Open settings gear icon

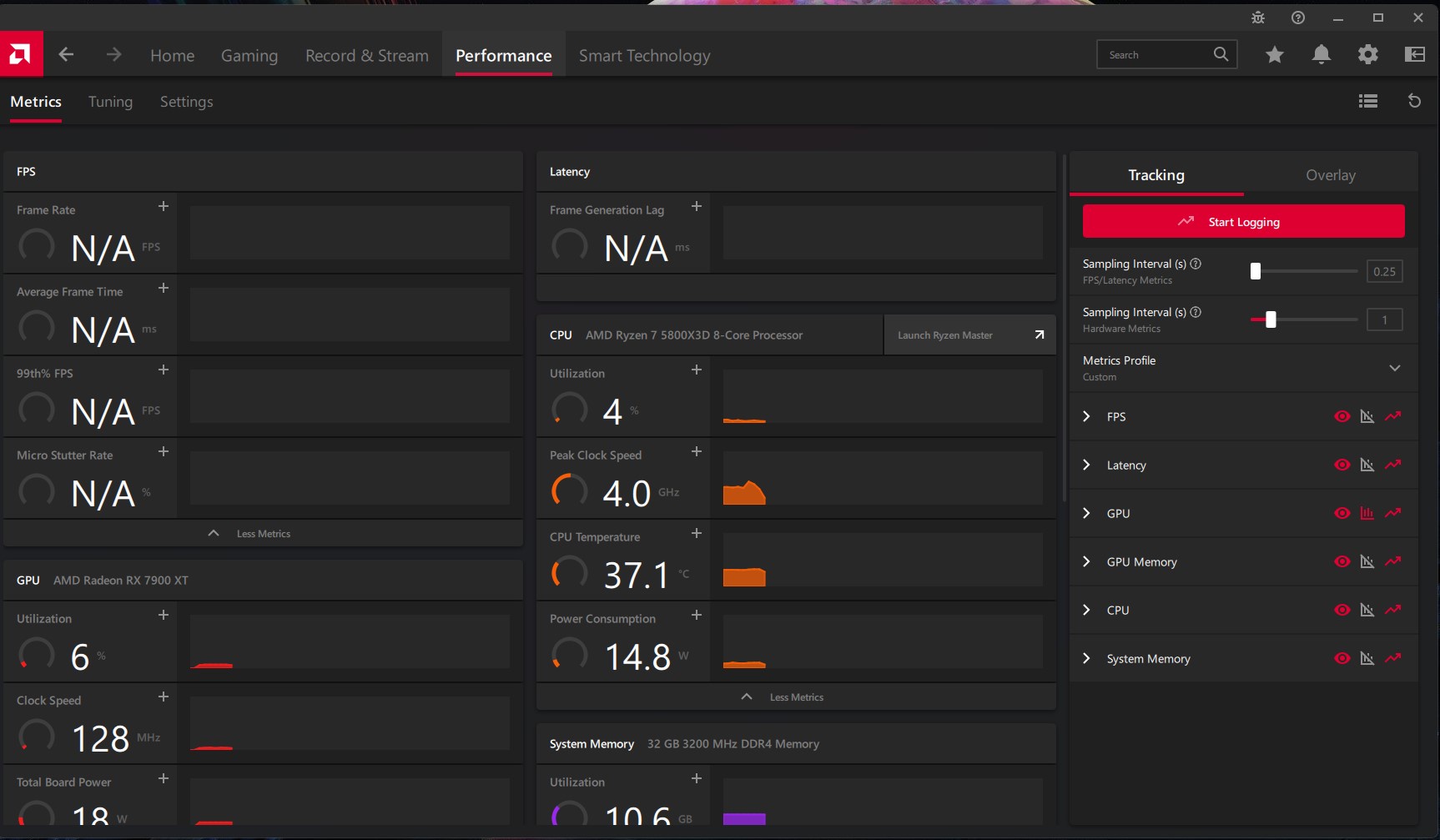click(x=1368, y=55)
